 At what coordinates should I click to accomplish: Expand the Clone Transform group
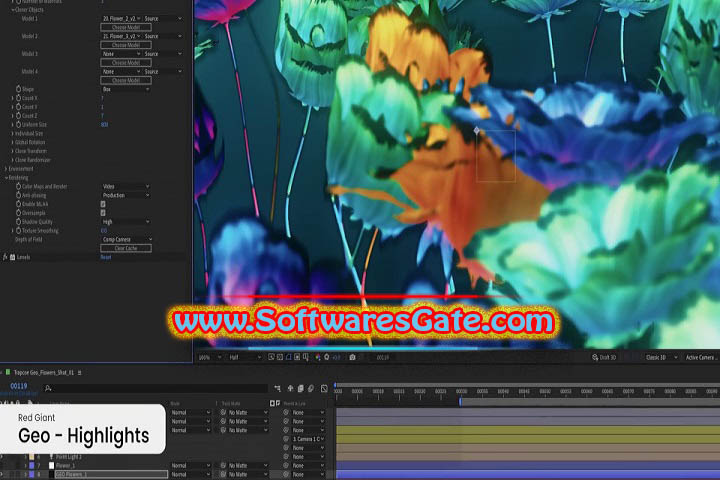pos(12,151)
